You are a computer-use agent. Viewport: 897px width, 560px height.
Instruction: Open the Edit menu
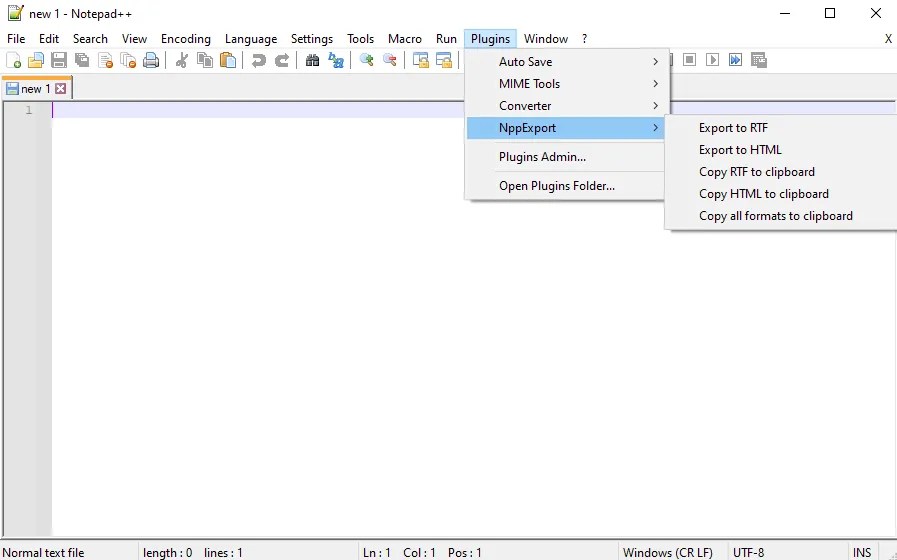(49, 39)
